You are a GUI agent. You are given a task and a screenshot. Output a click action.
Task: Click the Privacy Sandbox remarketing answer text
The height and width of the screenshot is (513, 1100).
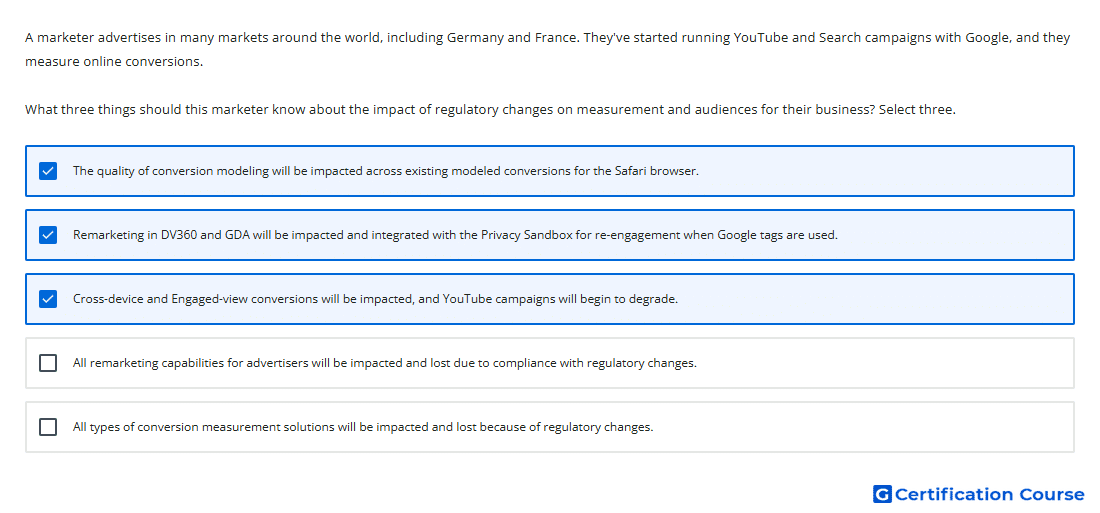(455, 235)
